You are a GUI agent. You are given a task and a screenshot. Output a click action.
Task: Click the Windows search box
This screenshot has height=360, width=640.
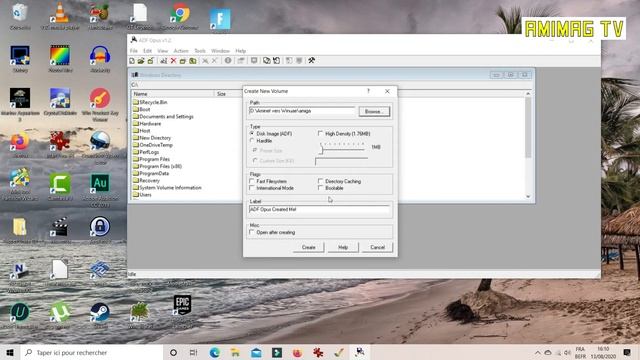tap(92, 353)
